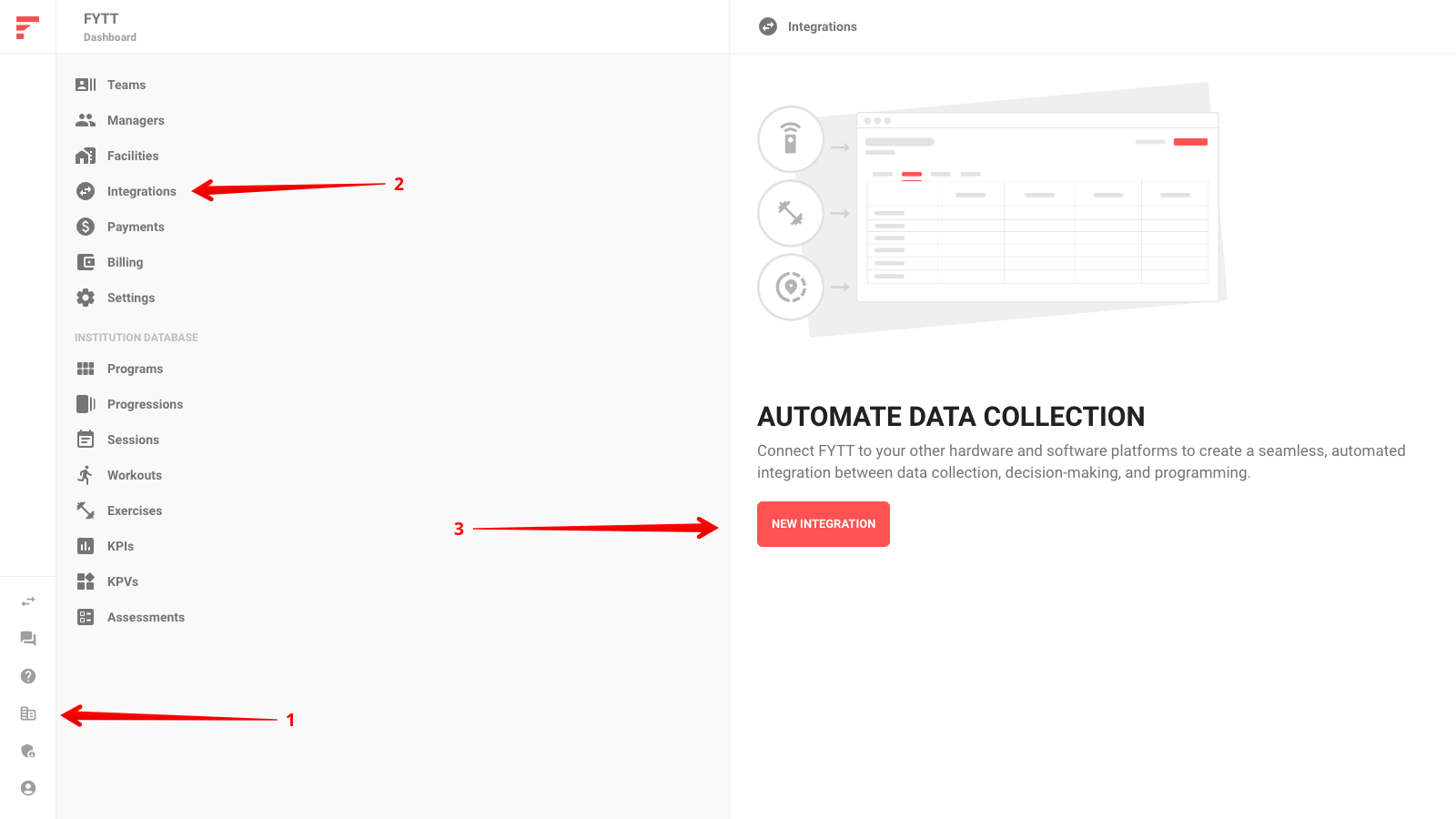Click the Managers people icon
This screenshot has height=819, width=1456.
[86, 120]
